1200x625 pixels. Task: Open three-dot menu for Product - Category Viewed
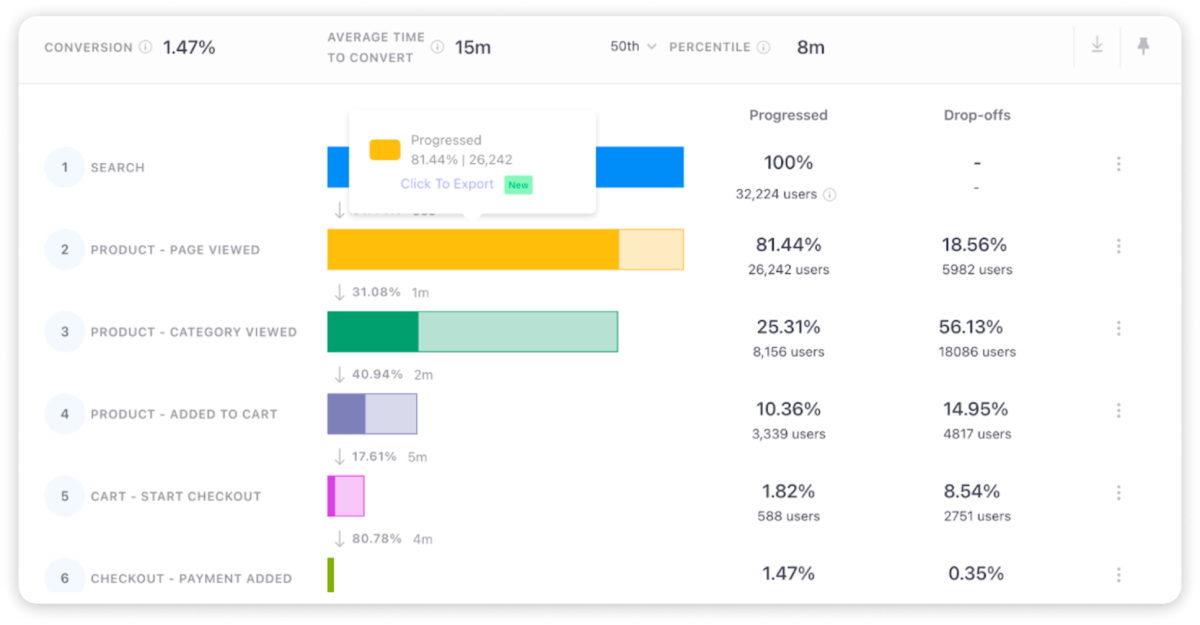pyautogui.click(x=1118, y=328)
